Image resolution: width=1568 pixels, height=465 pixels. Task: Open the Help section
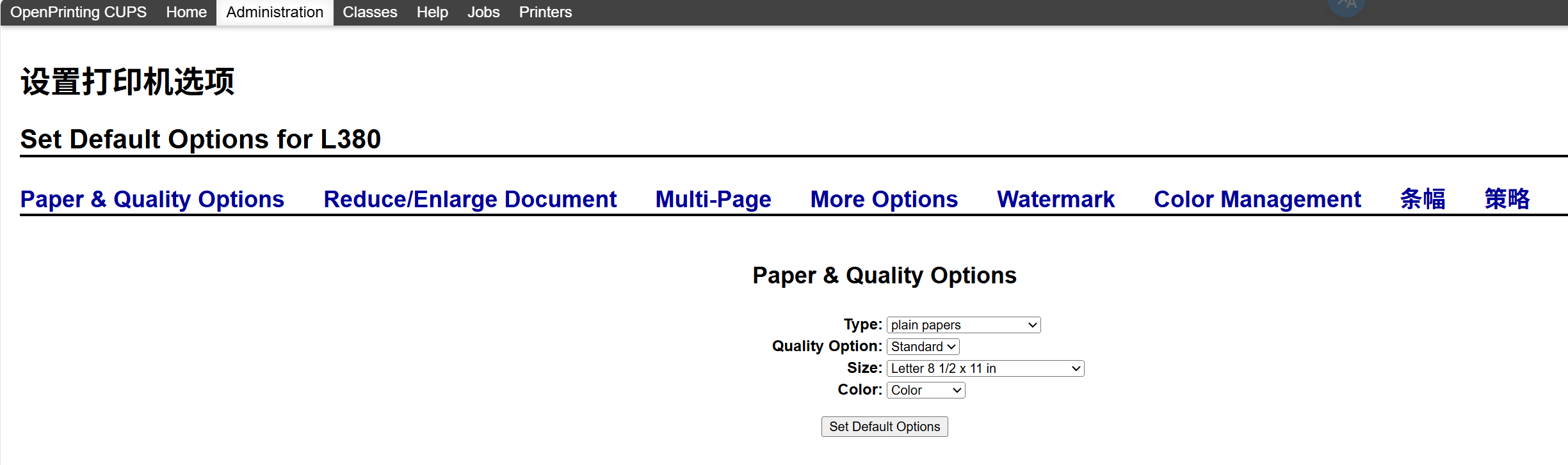432,12
